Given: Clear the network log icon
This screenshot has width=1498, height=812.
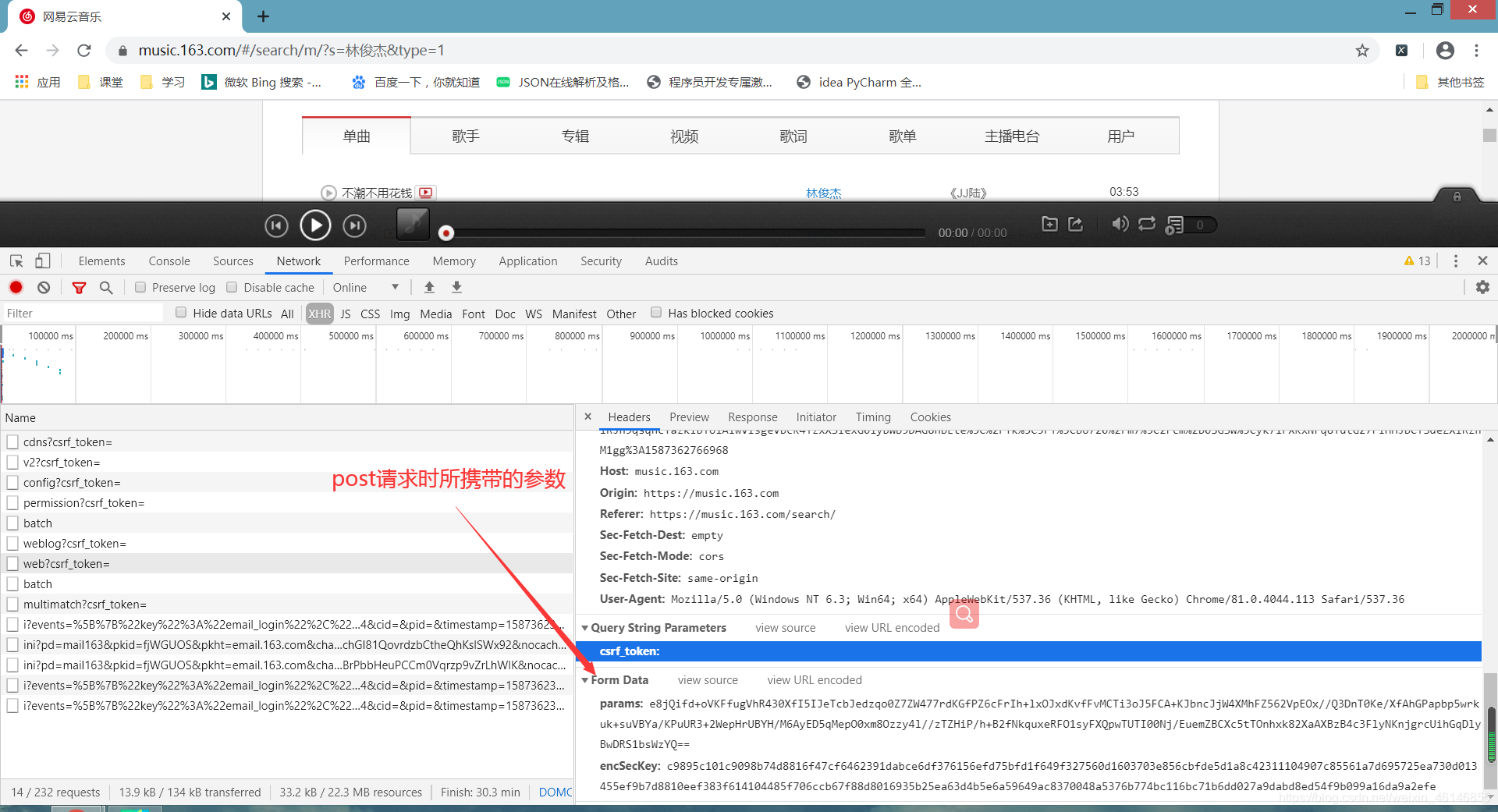Looking at the screenshot, I should pos(44,287).
